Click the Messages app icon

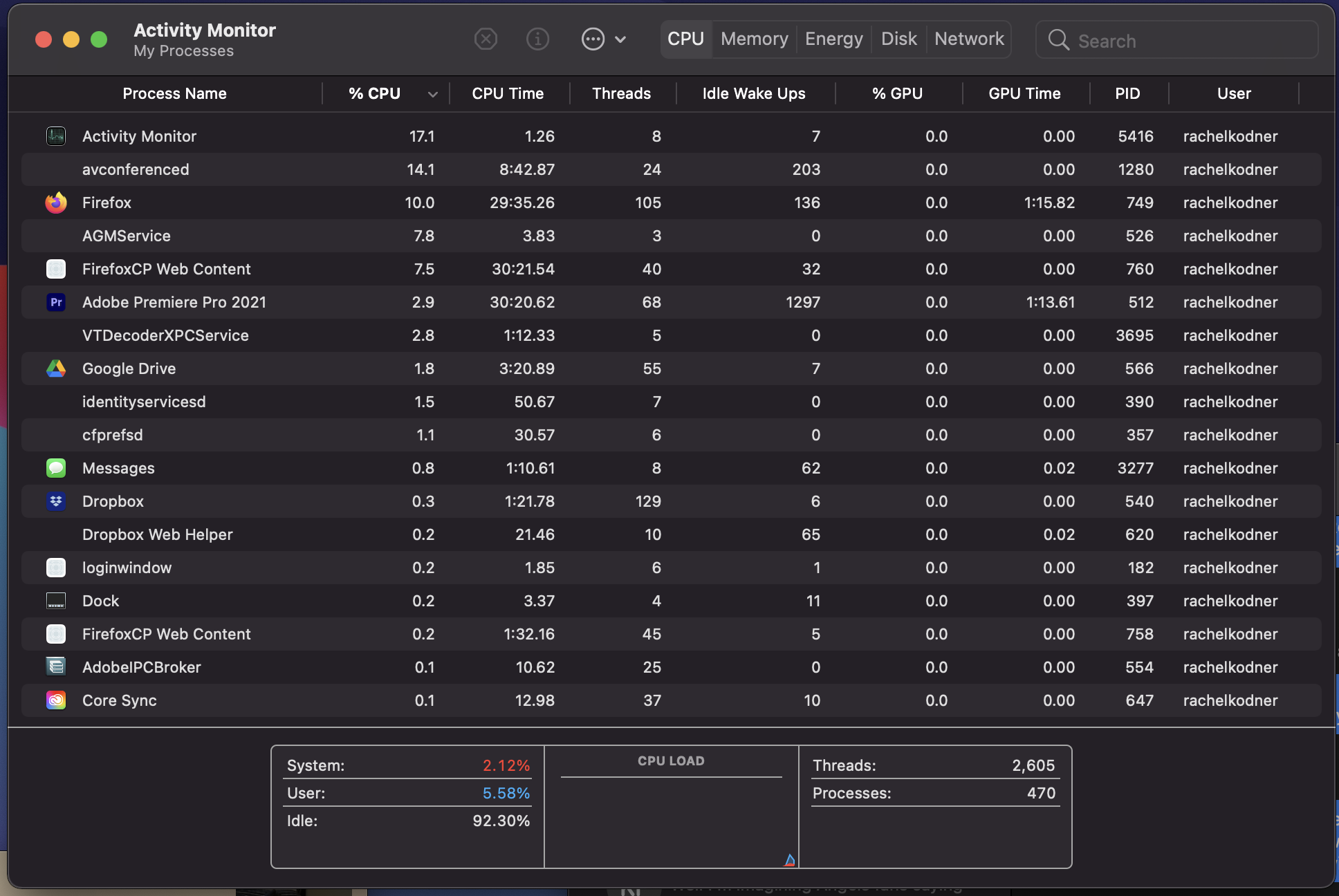click(56, 468)
